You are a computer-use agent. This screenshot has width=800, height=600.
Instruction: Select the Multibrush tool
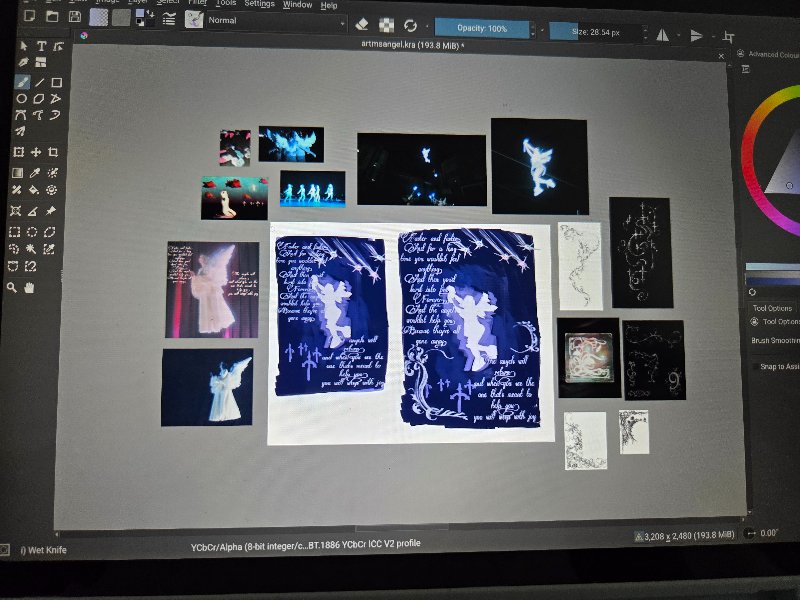(20, 131)
